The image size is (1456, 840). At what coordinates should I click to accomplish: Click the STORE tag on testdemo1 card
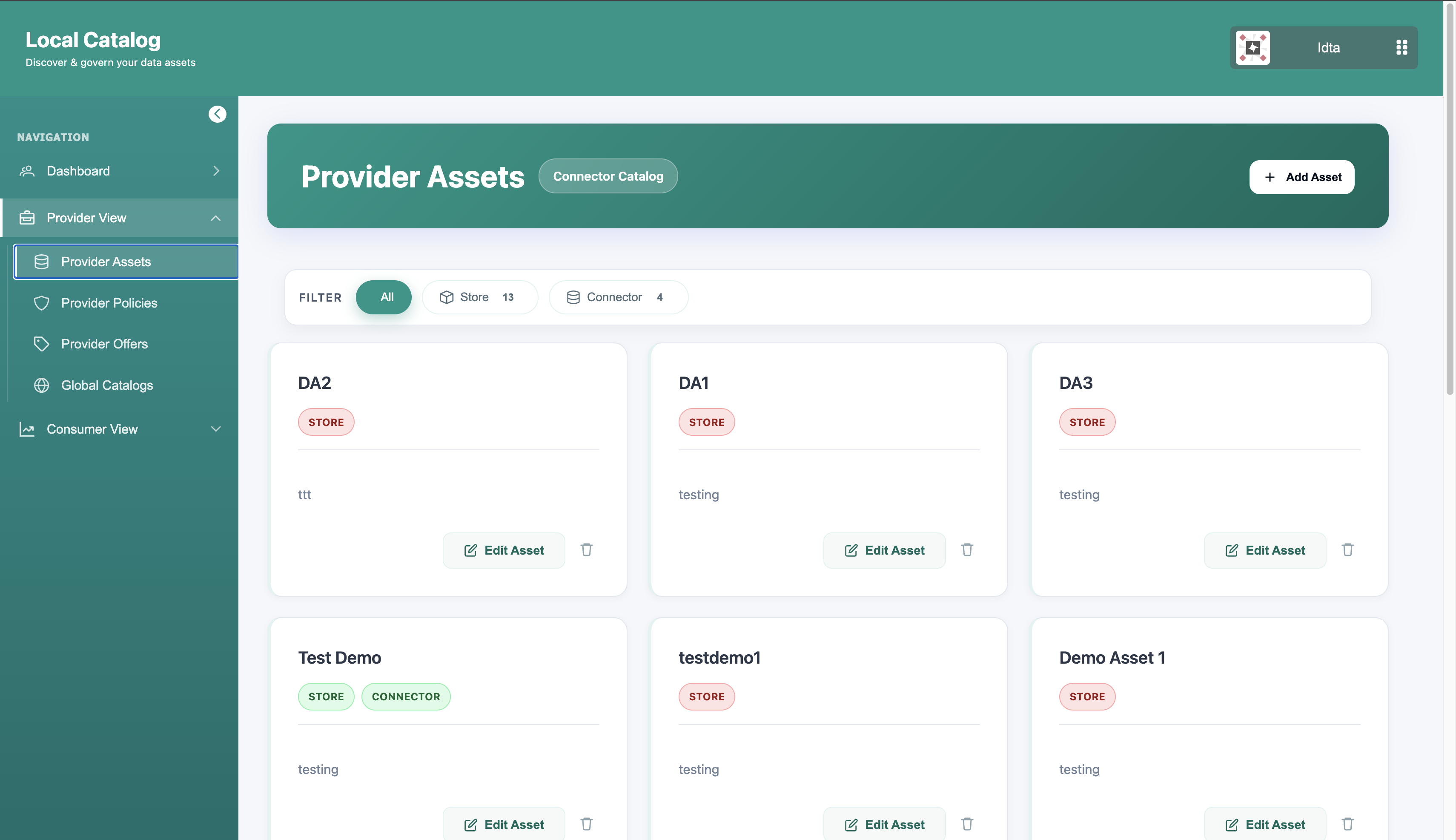tap(706, 696)
